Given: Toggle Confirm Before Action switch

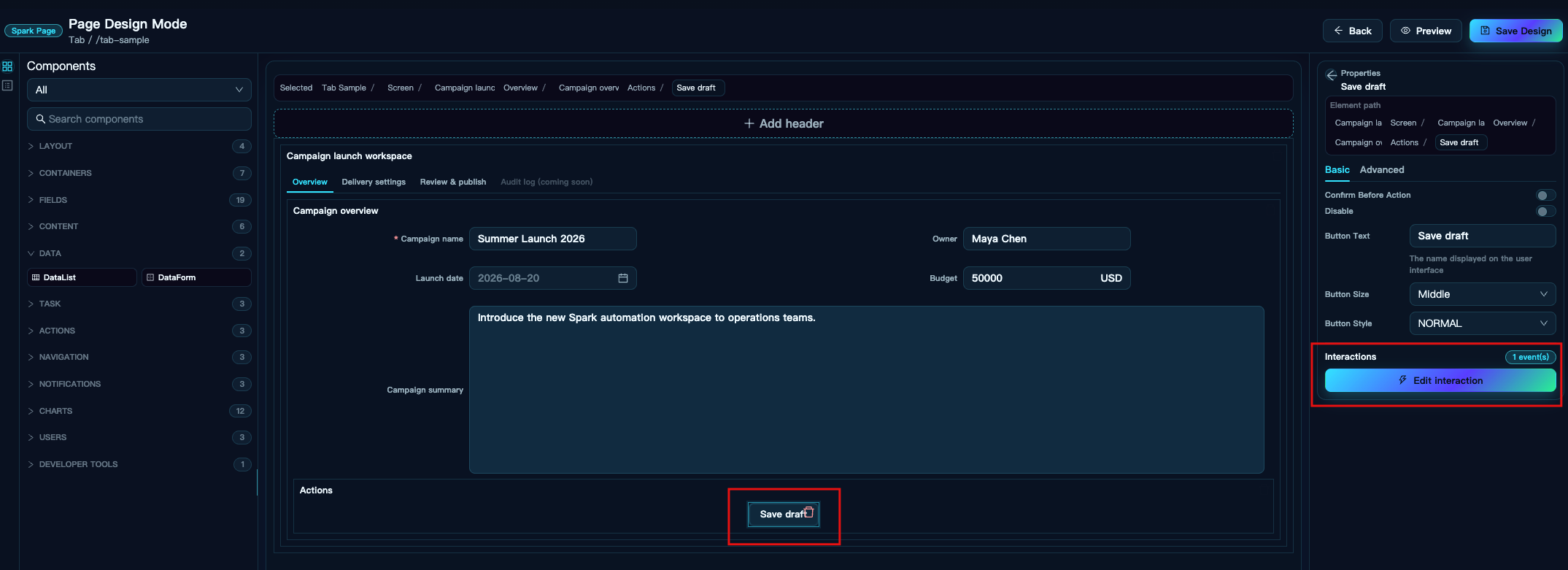Looking at the screenshot, I should [x=1545, y=195].
